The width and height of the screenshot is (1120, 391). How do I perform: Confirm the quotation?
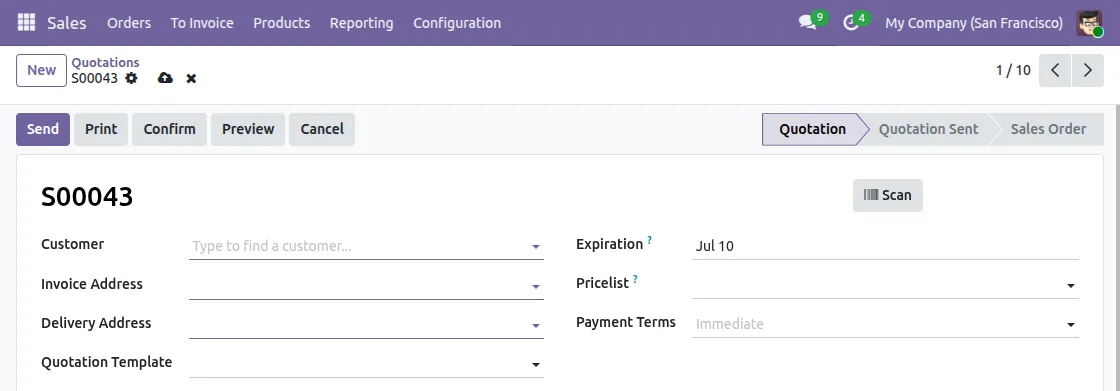tap(169, 129)
